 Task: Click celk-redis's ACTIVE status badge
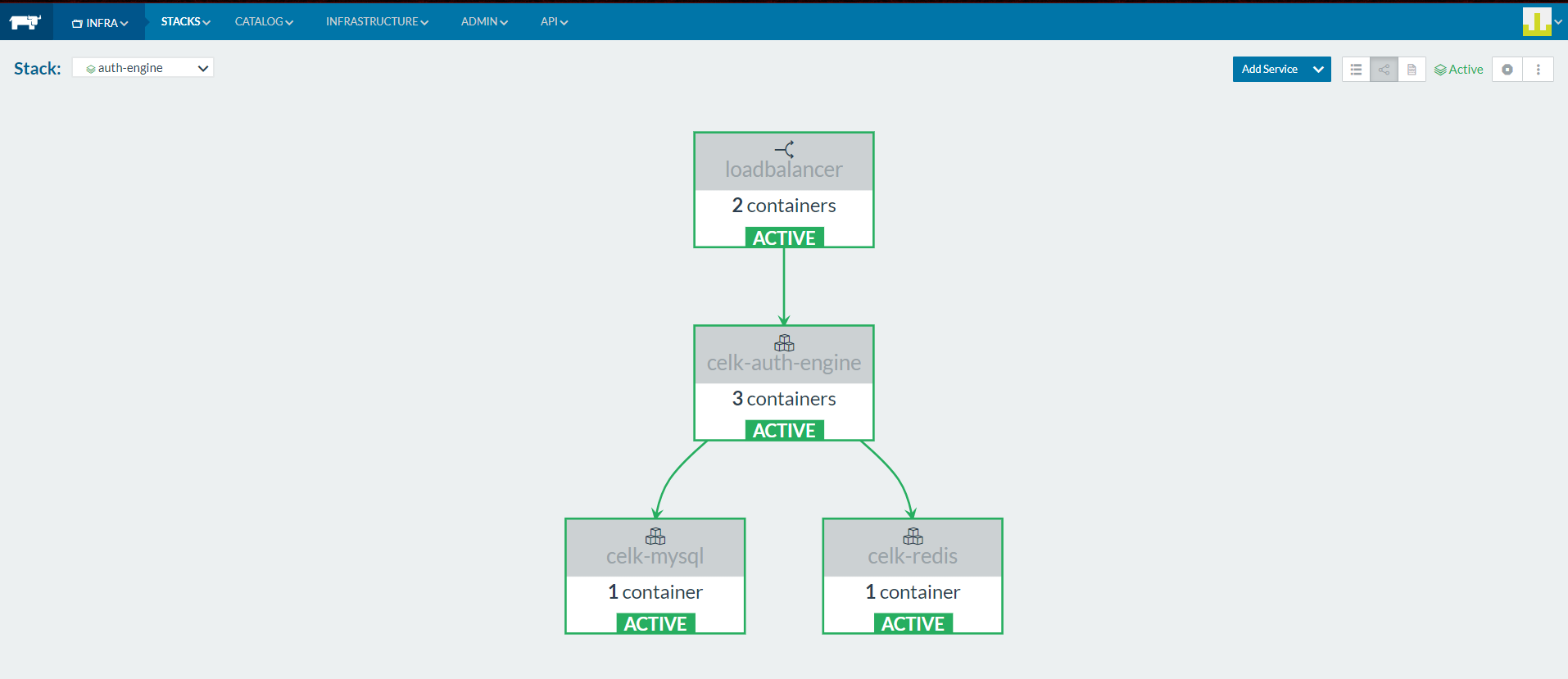tap(913, 623)
